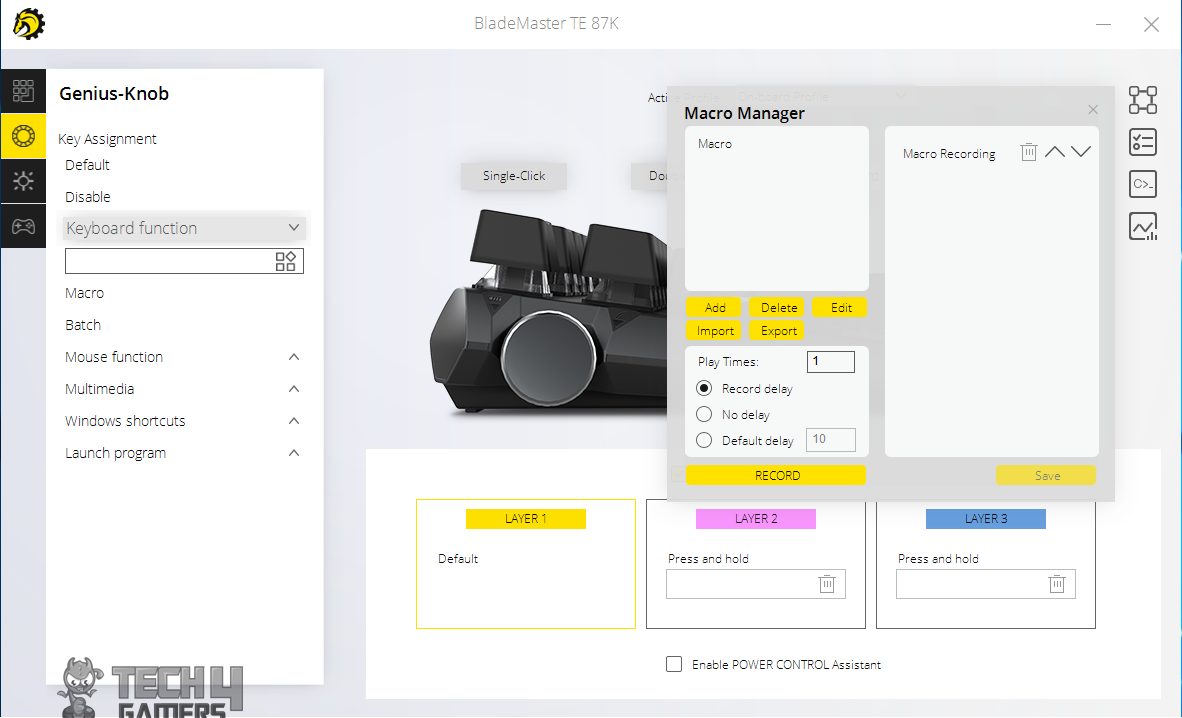The height and width of the screenshot is (718, 1182).
Task: Expand the Launch program section
Action: [x=294, y=453]
